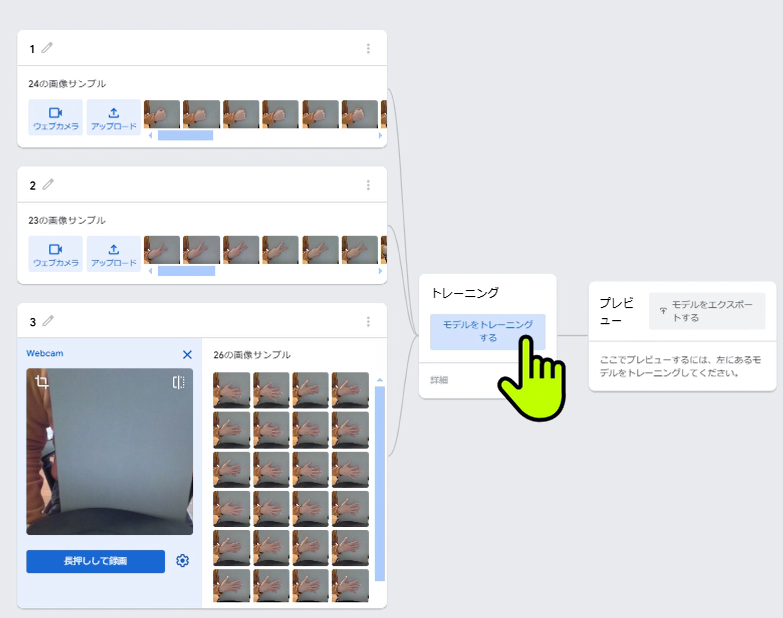Close the Webcam panel in class 3
Screen dimensions: 783x618
pos(187,354)
